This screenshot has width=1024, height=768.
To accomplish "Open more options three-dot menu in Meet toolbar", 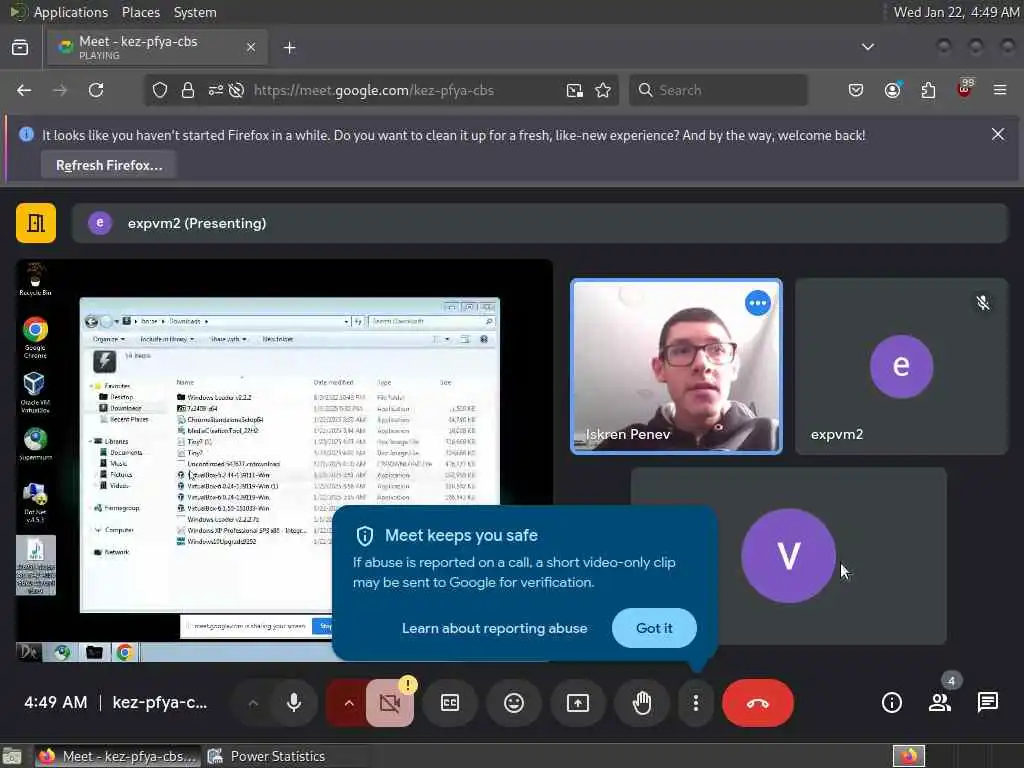I will (x=696, y=703).
